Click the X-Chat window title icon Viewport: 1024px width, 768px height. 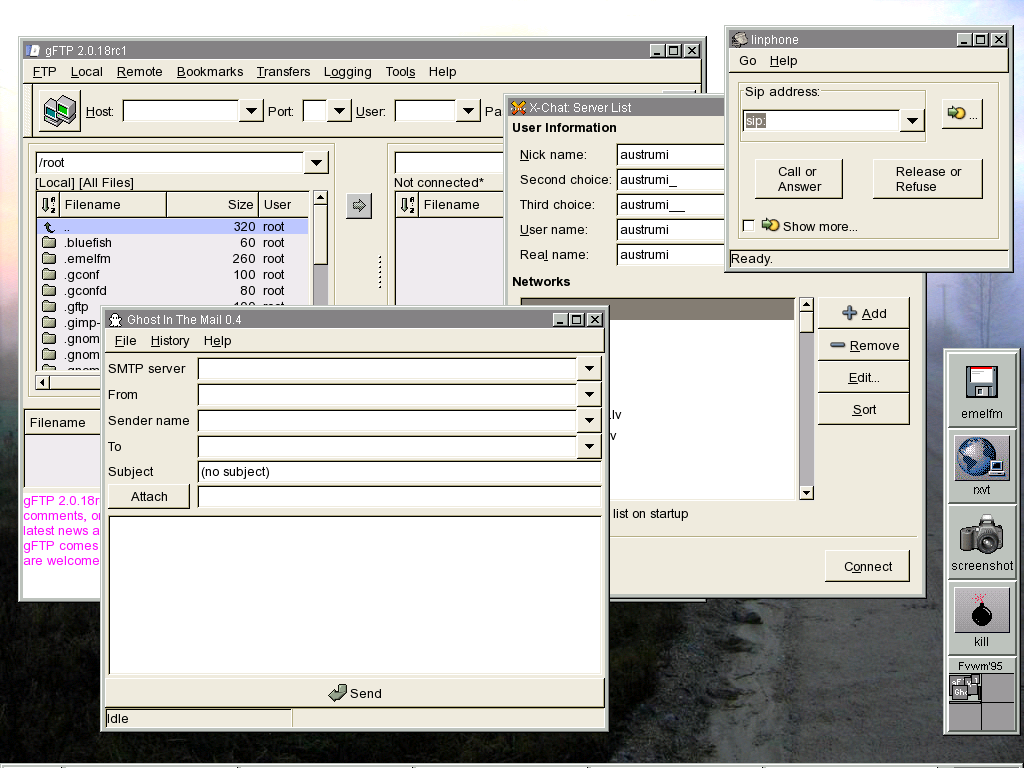click(x=519, y=108)
